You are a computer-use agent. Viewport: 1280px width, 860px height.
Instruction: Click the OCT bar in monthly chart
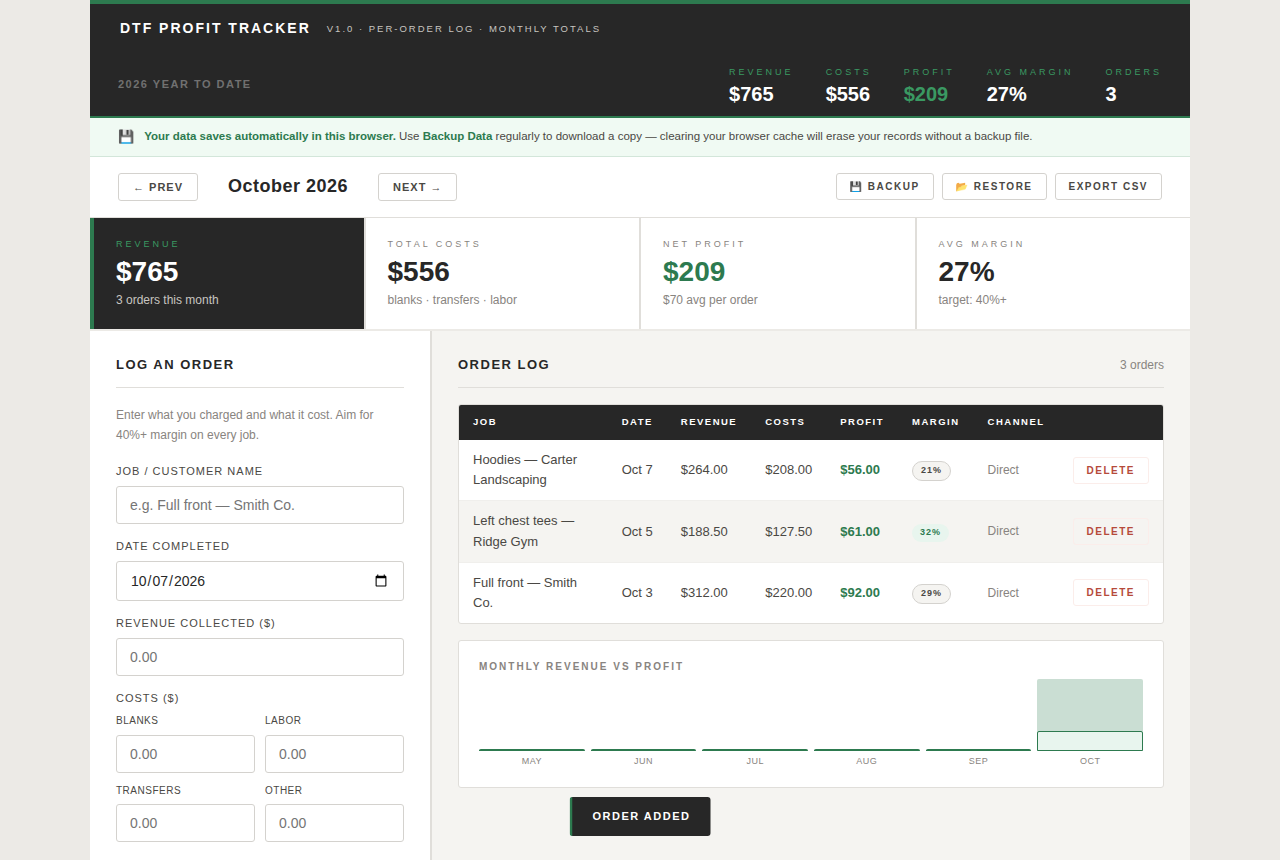(1090, 715)
